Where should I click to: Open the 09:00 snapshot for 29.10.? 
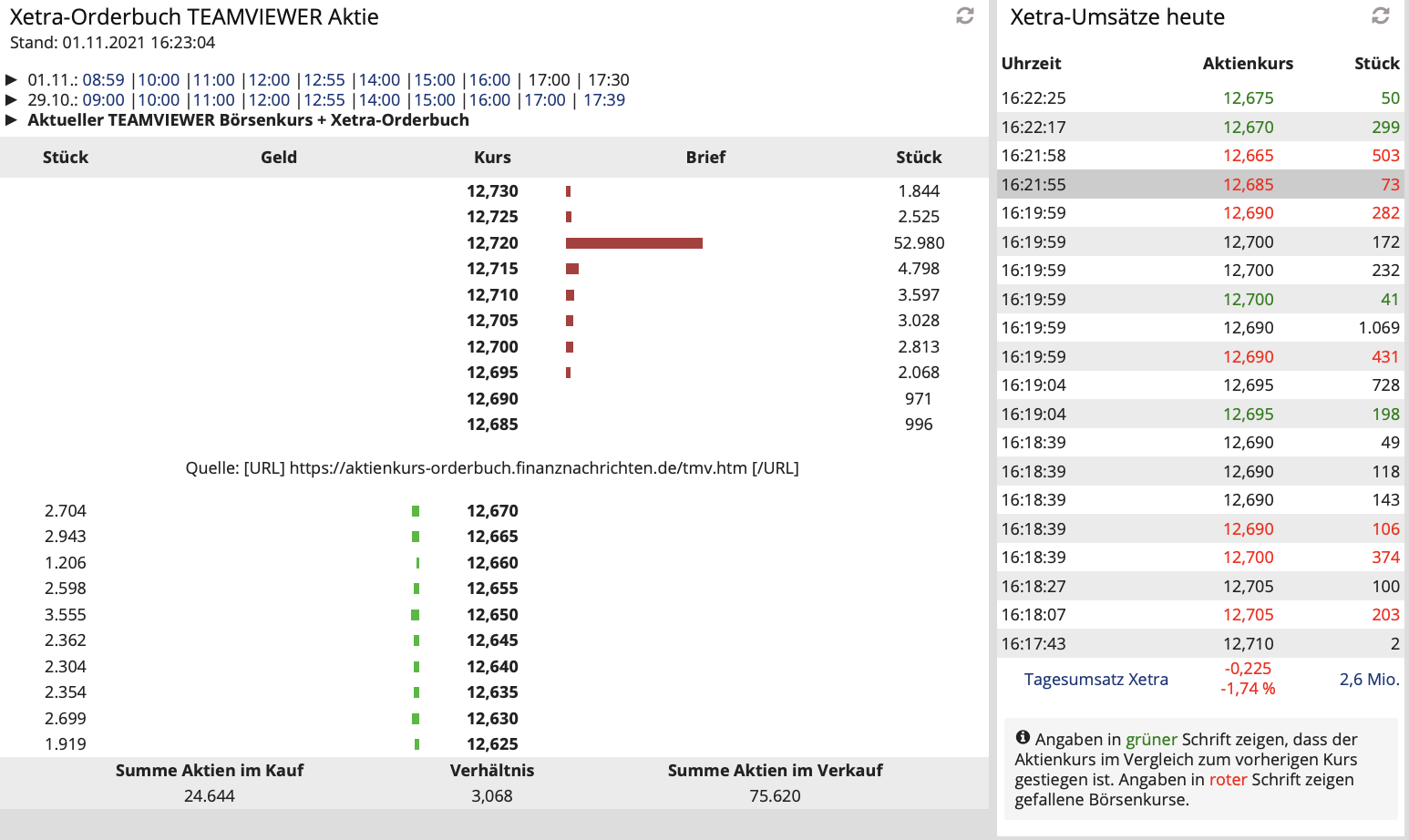[103, 100]
